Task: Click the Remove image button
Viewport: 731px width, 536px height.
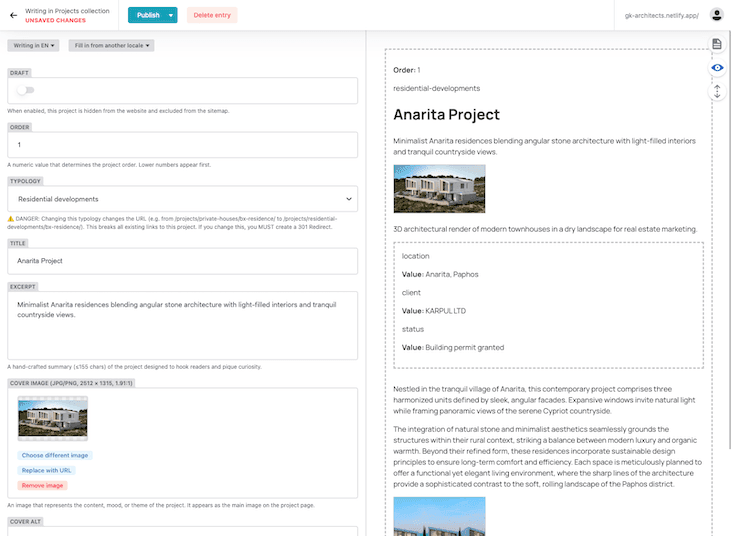Action: [x=42, y=486]
